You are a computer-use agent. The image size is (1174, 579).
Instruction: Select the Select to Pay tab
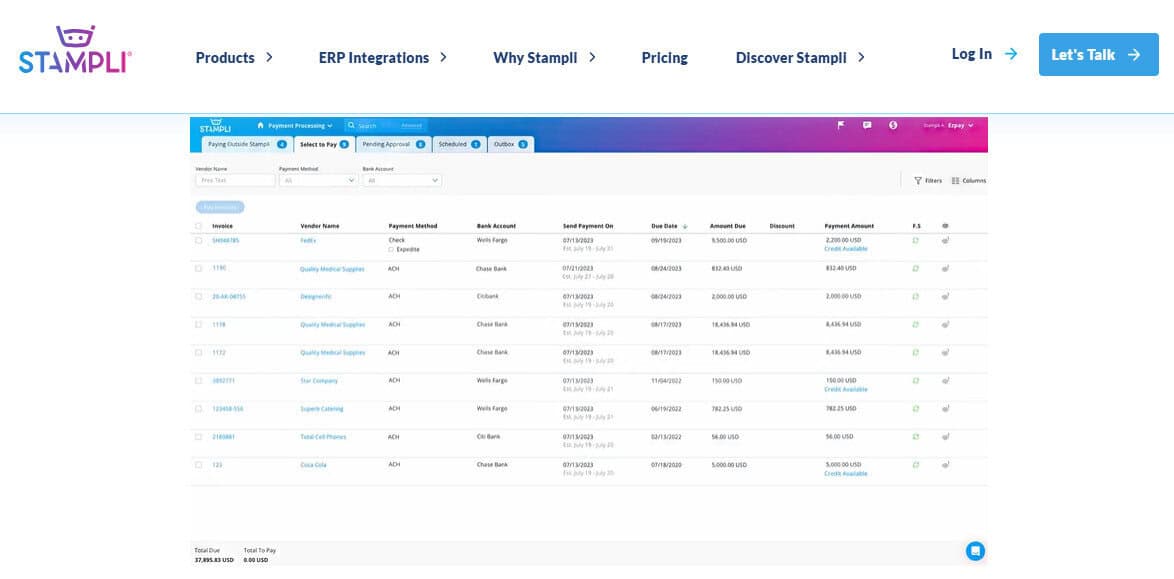[x=324, y=144]
